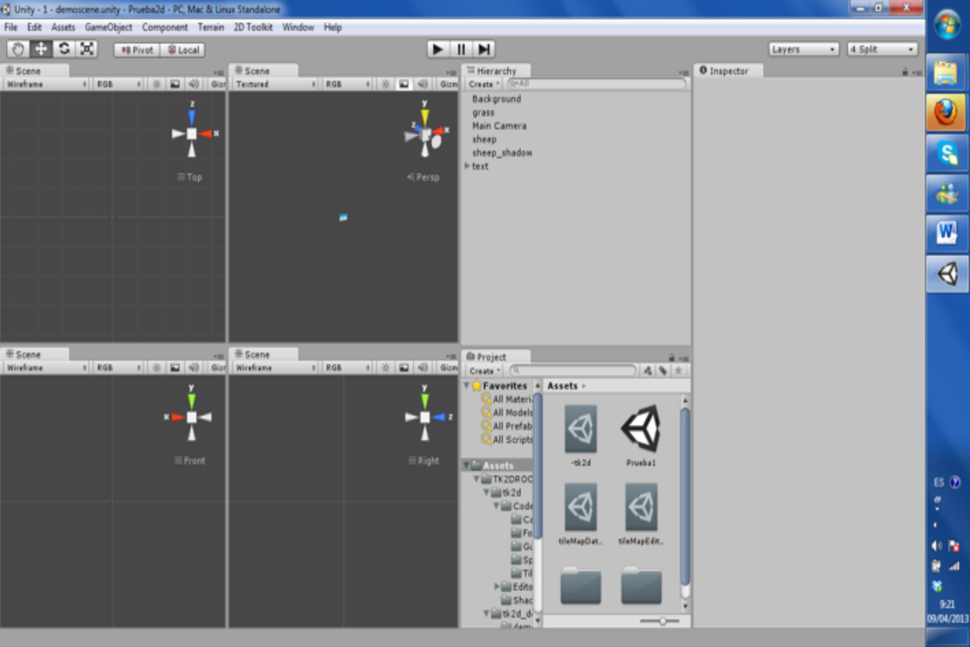This screenshot has height=647, width=970.
Task: Mute audio in the Perspective scene view
Action: [x=425, y=84]
